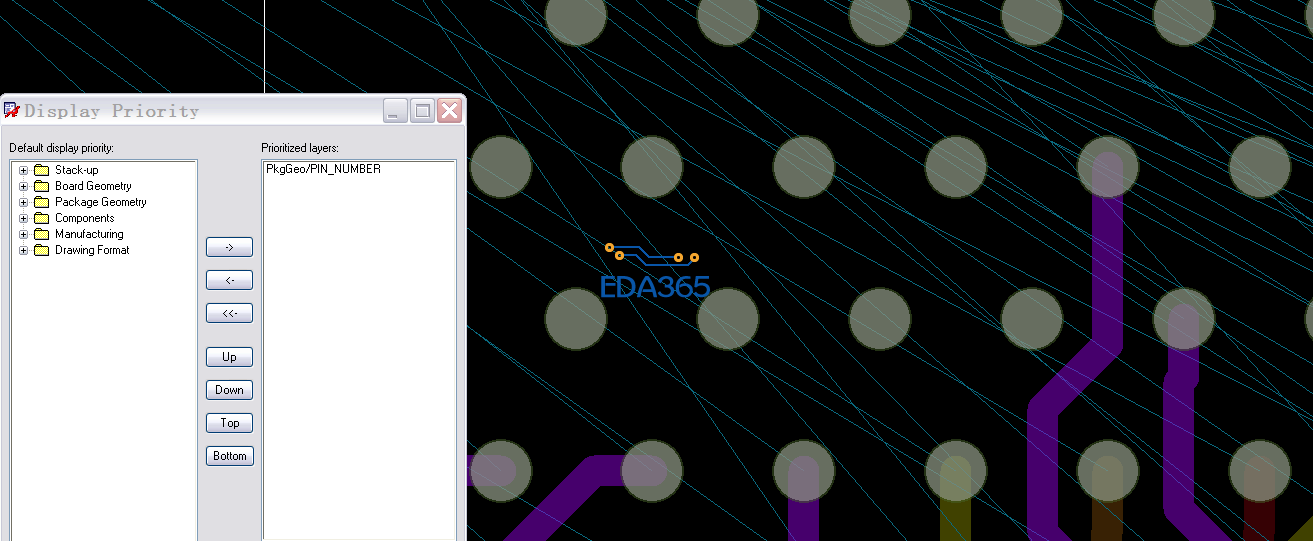The width and height of the screenshot is (1313, 541).
Task: Click the Display Priority dialog icon
Action: click(x=12, y=110)
